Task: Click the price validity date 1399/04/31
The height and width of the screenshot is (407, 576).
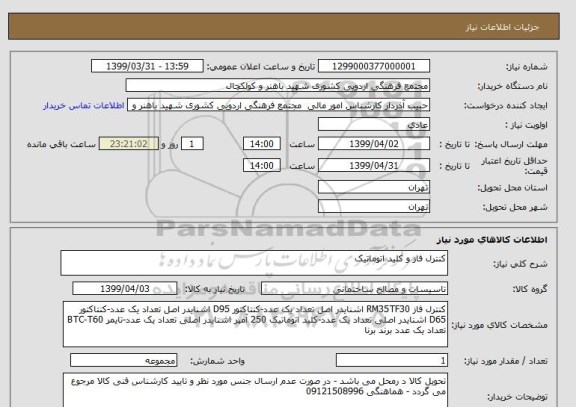Action: click(374, 165)
